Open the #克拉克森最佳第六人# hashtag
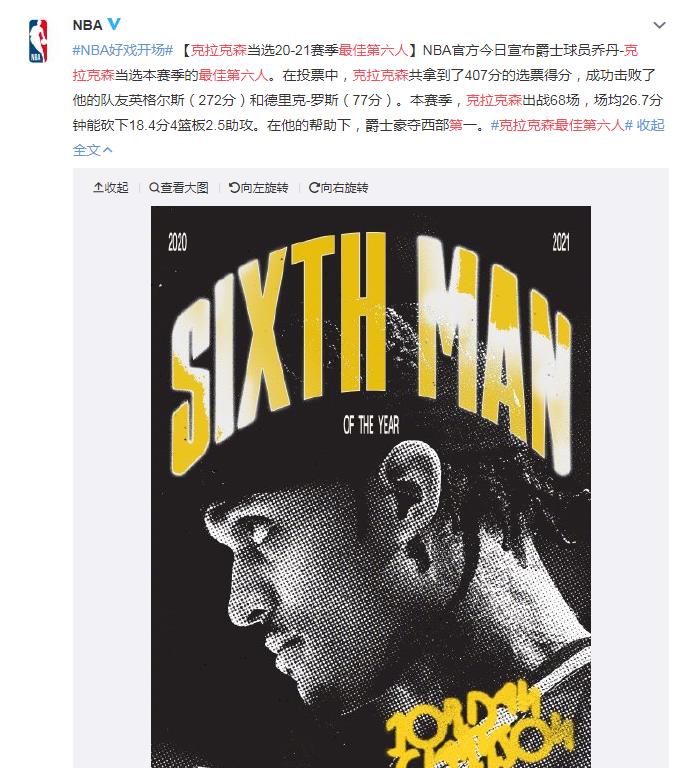The width and height of the screenshot is (677, 768). 562,125
